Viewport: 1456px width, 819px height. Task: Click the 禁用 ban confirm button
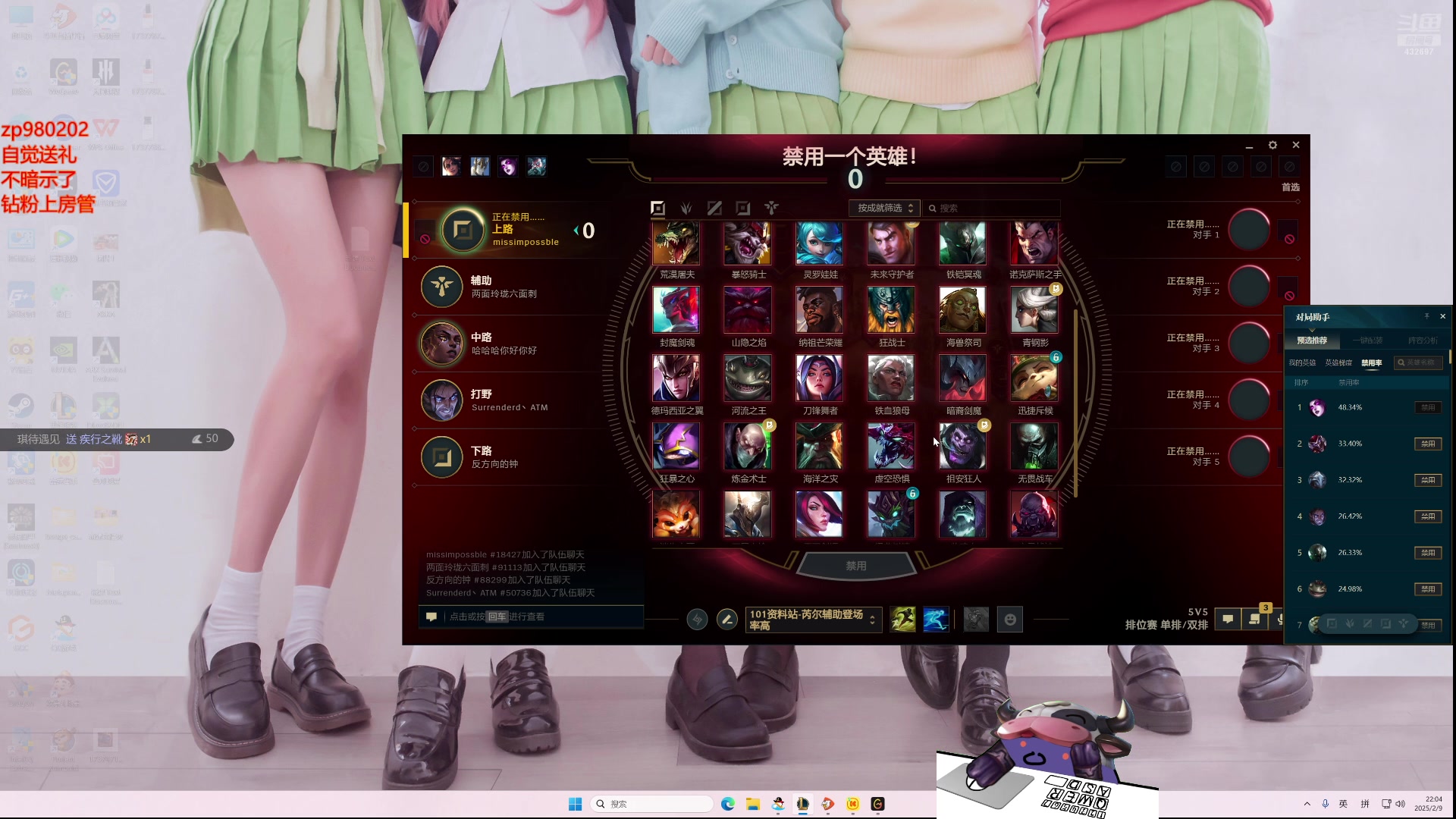click(856, 566)
